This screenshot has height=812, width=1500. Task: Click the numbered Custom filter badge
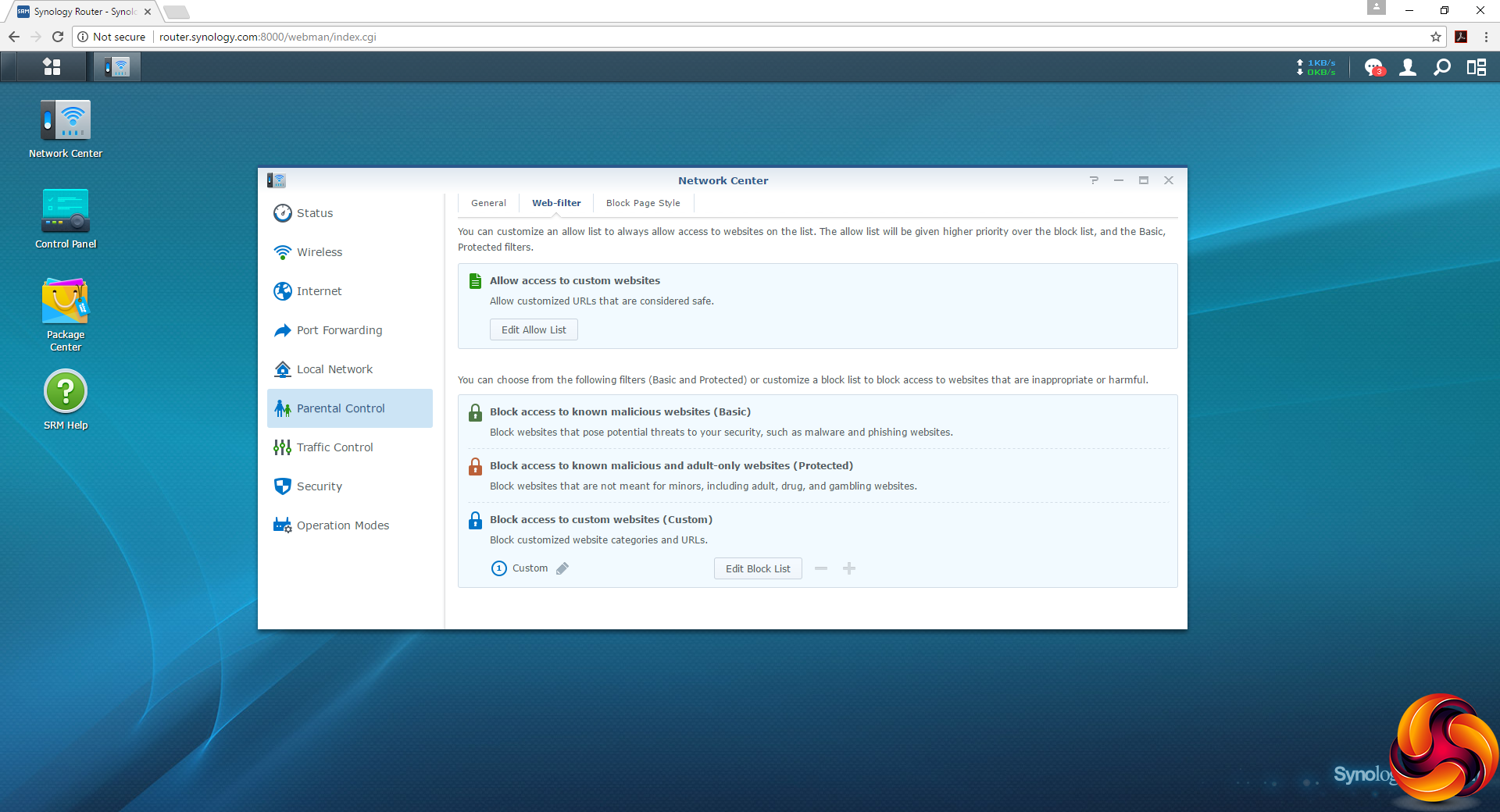pos(499,568)
